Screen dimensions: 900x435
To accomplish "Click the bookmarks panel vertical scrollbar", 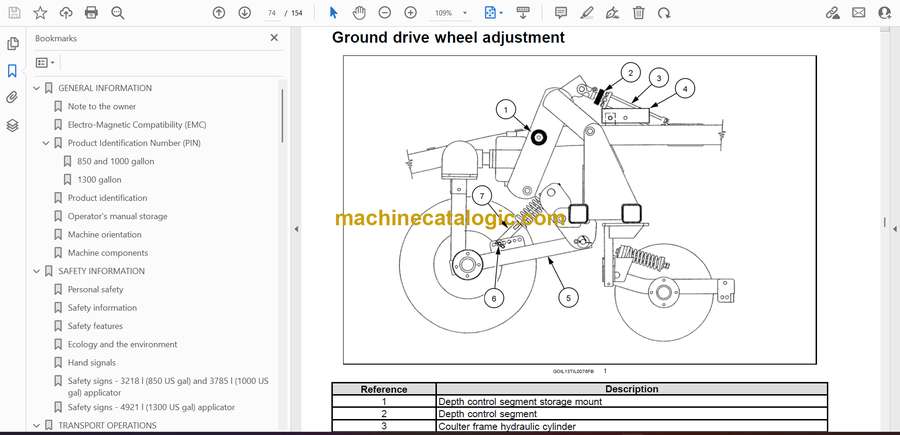I will pos(282,115).
